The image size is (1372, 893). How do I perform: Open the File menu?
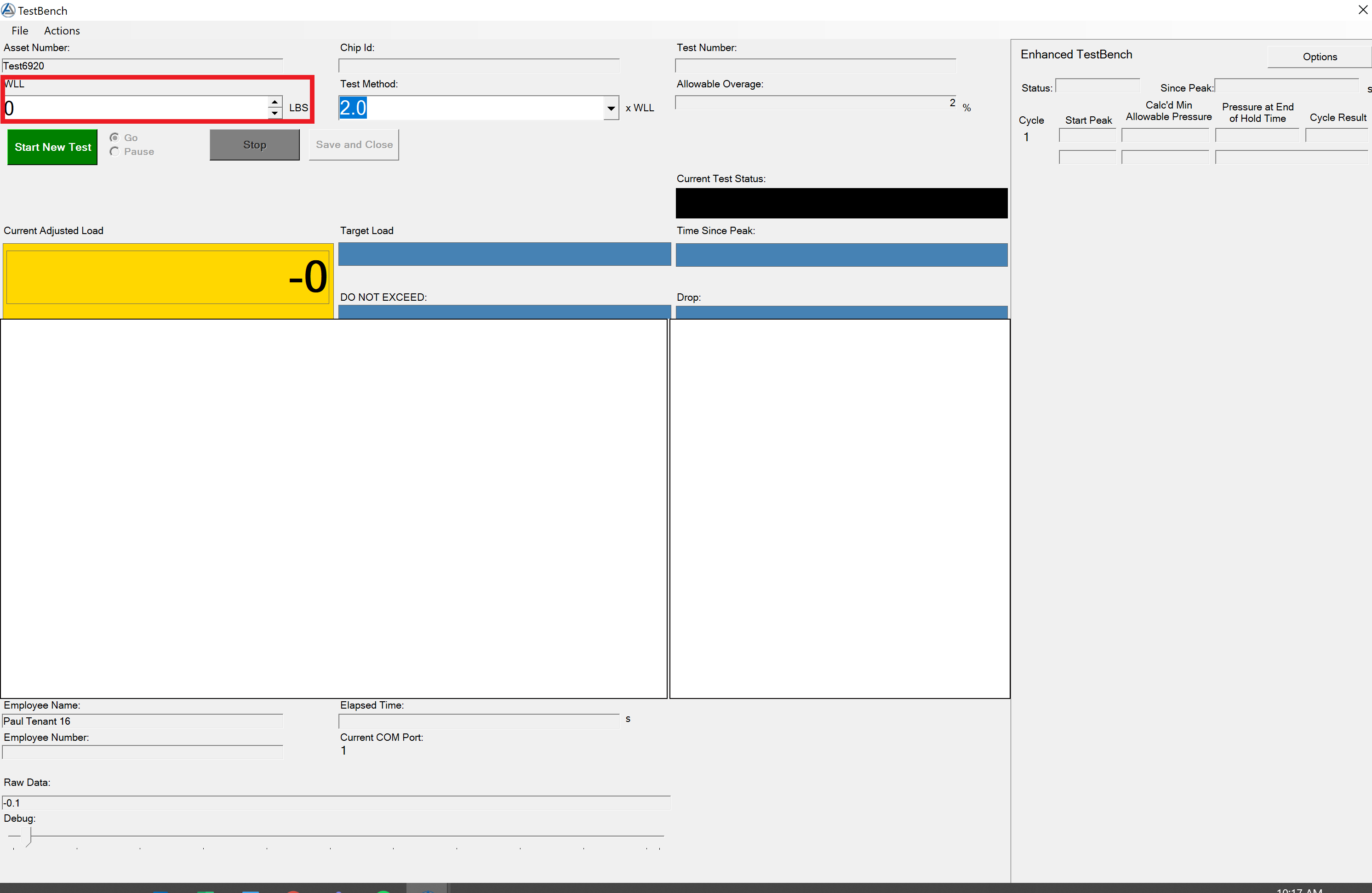pos(20,30)
